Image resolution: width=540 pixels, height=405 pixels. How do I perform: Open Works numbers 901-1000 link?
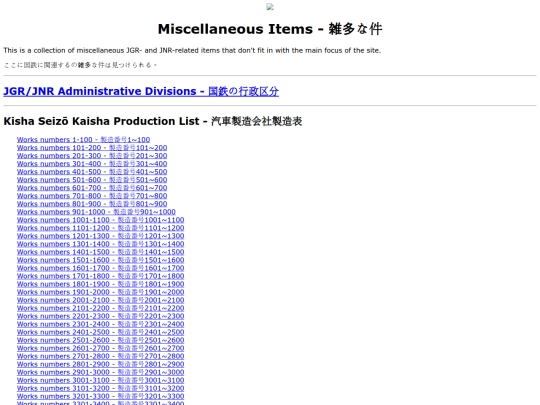coord(96,212)
